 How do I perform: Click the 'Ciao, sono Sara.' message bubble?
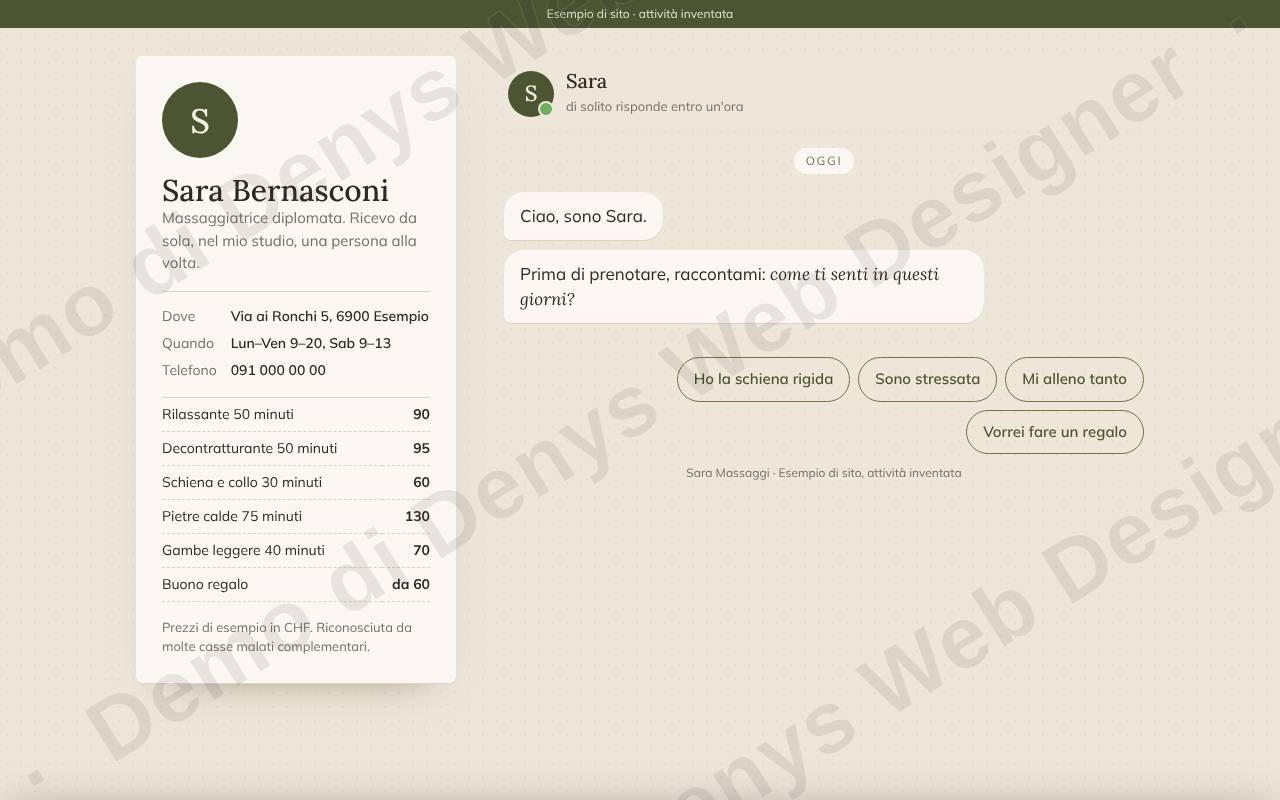coord(583,216)
